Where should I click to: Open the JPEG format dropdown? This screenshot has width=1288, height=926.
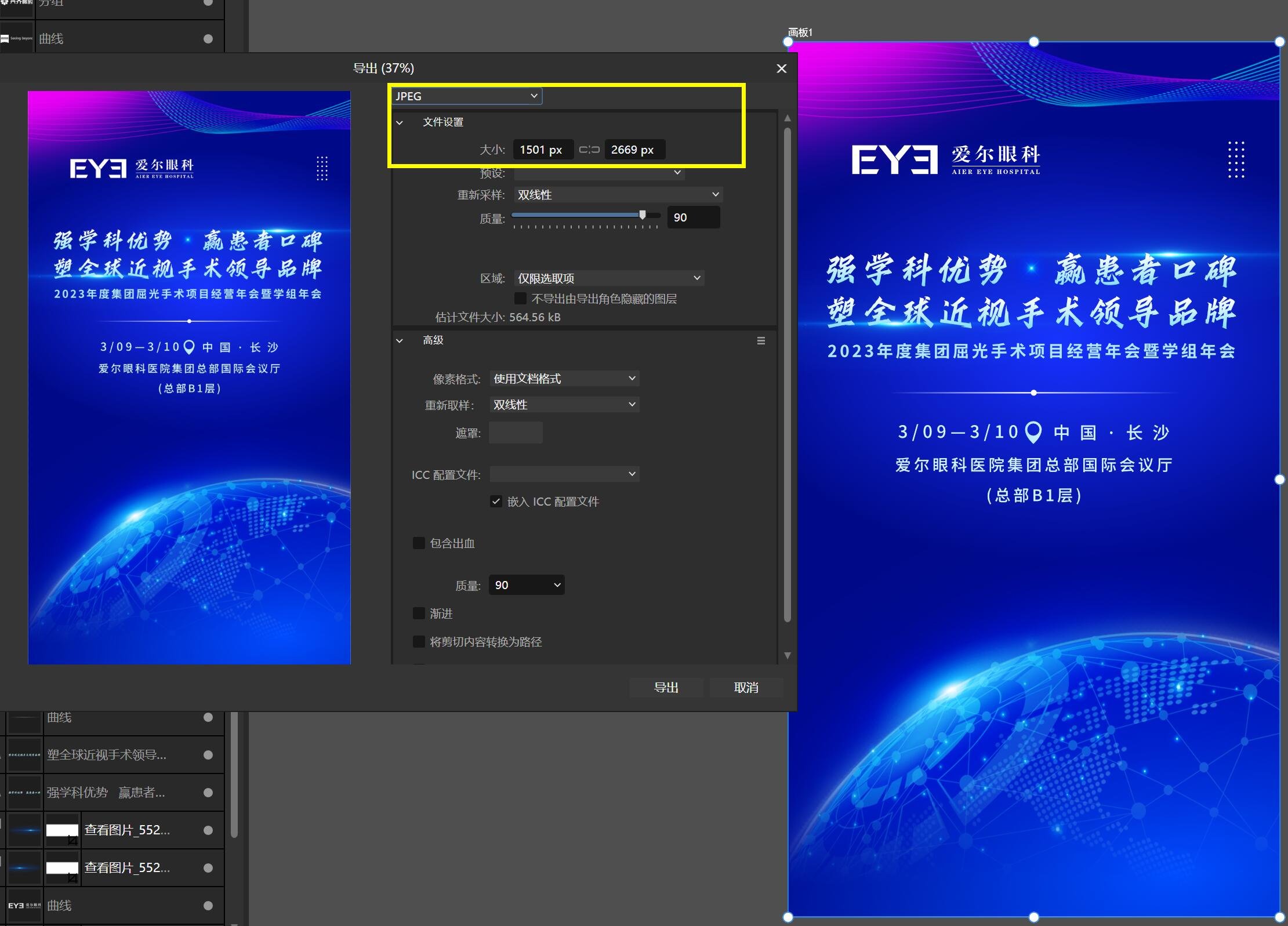pos(467,96)
